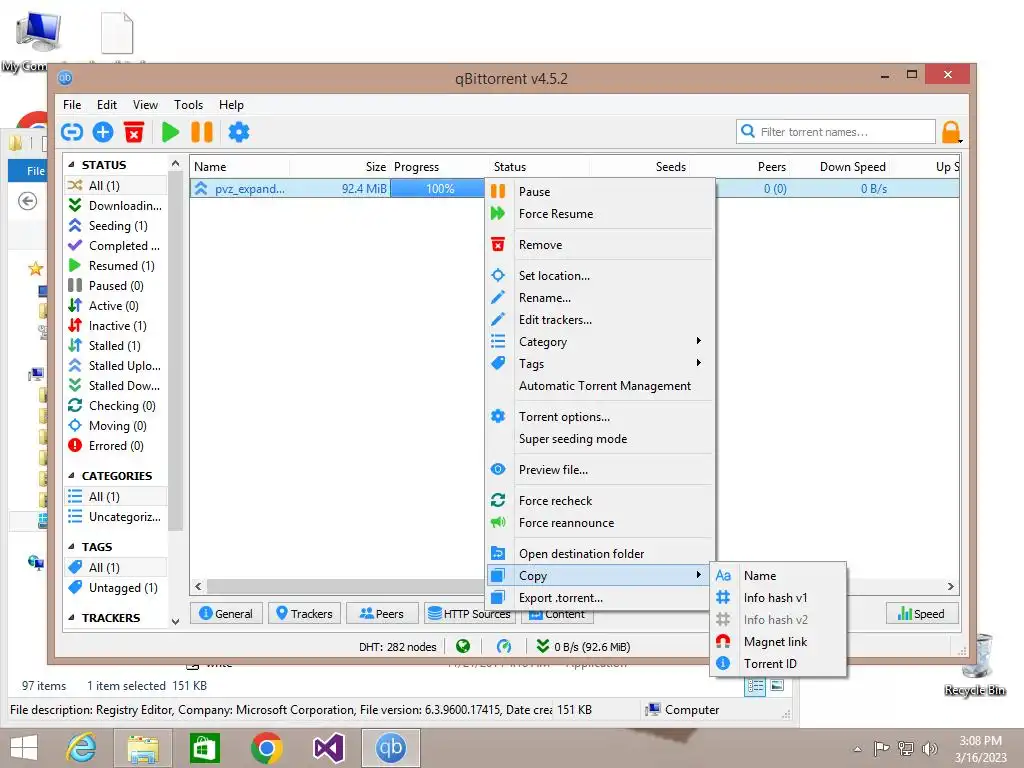Toggle Super seeding mode
Image resolution: width=1024 pixels, height=768 pixels.
coord(601,439)
